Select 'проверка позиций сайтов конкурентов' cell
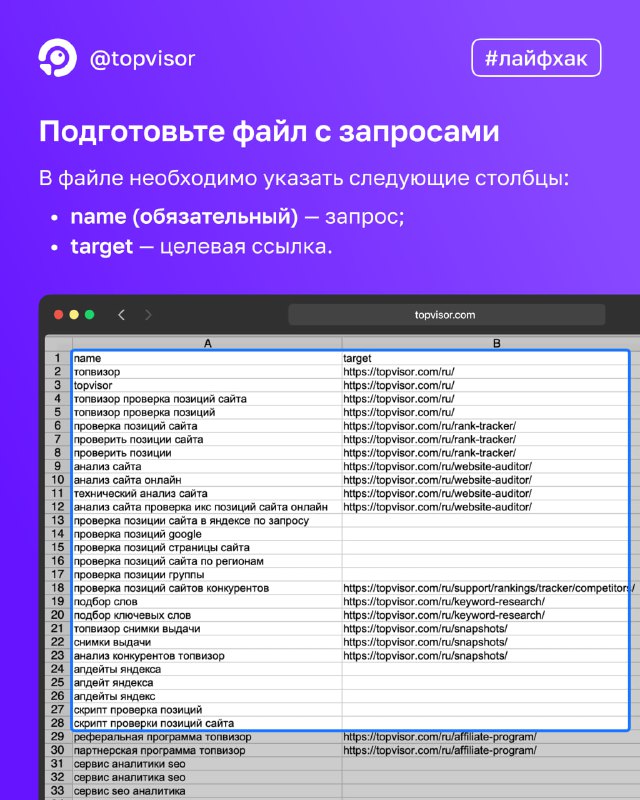 pos(207,588)
